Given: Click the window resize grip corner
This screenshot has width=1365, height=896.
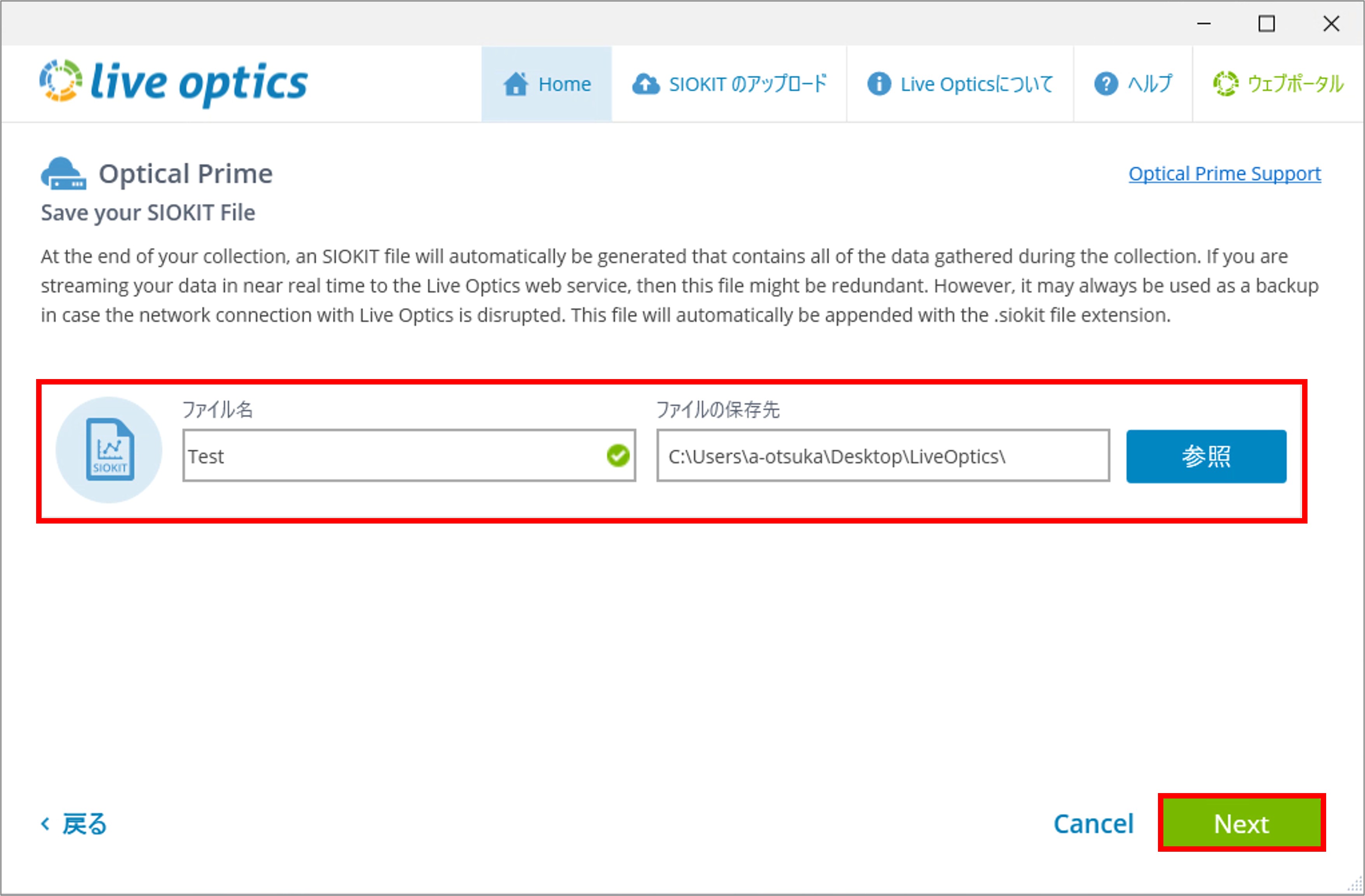Looking at the screenshot, I should point(1355,885).
